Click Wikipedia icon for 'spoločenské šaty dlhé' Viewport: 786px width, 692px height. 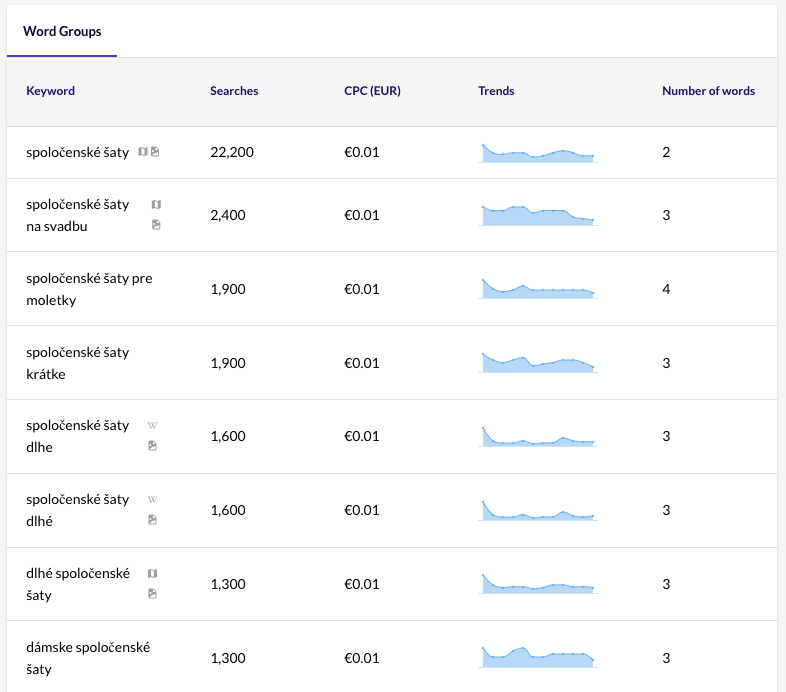[152, 499]
